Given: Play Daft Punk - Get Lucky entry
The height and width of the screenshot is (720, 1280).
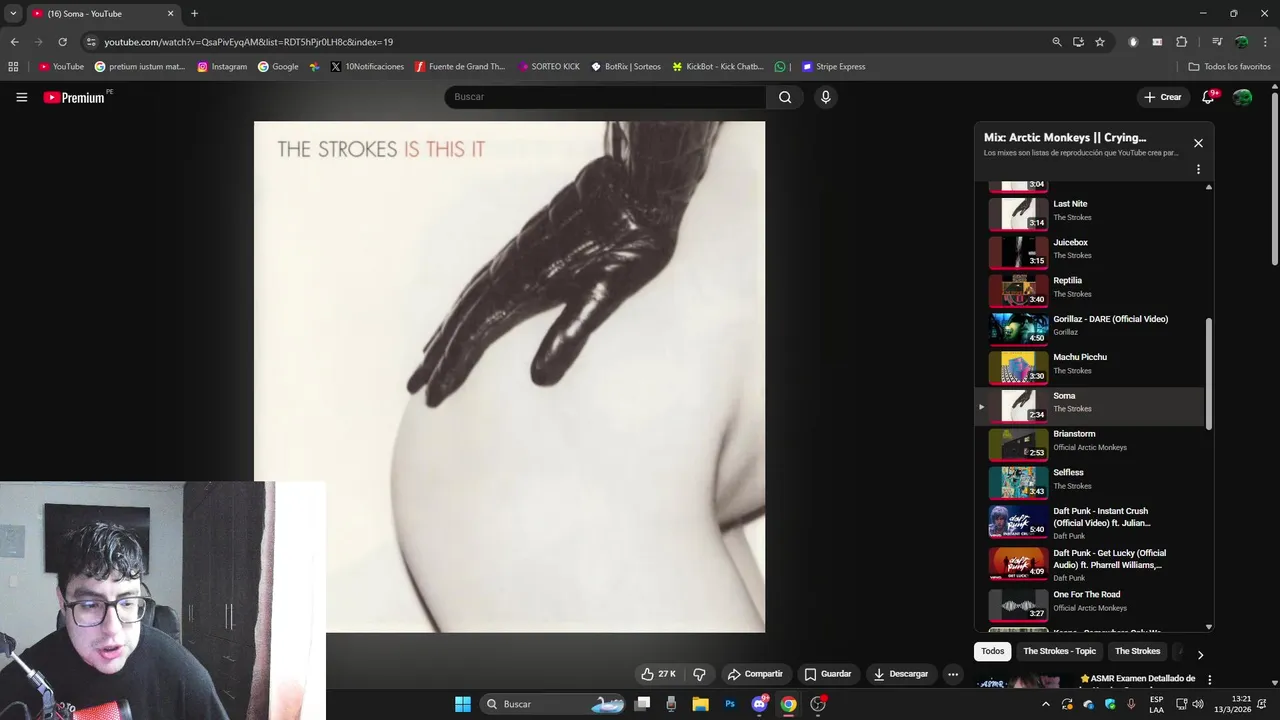Looking at the screenshot, I should 1091,564.
